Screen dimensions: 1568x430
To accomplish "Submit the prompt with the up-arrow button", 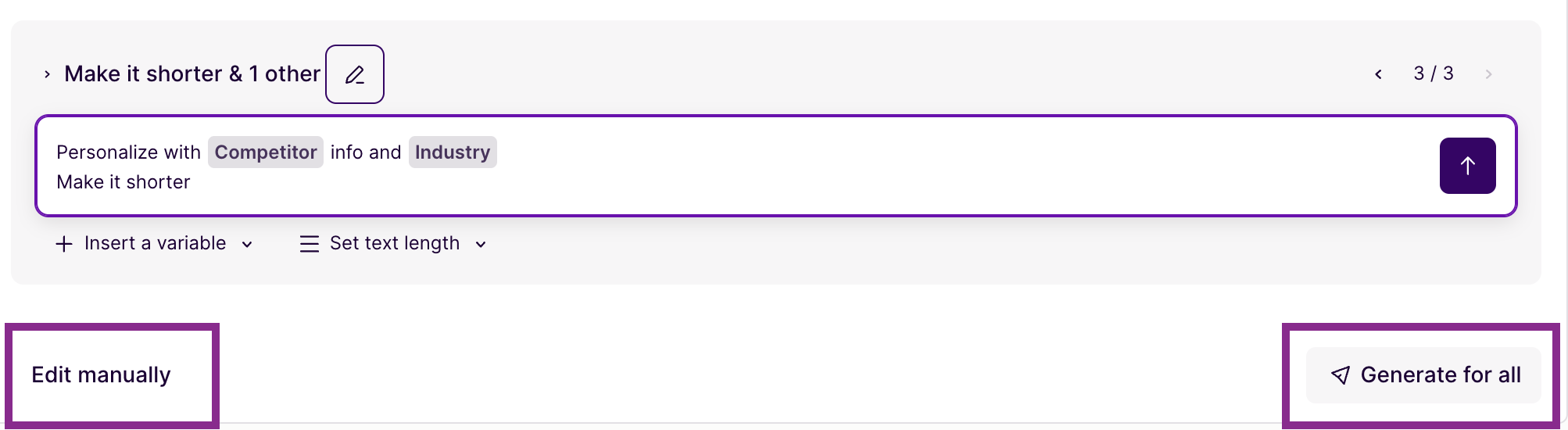I will coord(1467,166).
